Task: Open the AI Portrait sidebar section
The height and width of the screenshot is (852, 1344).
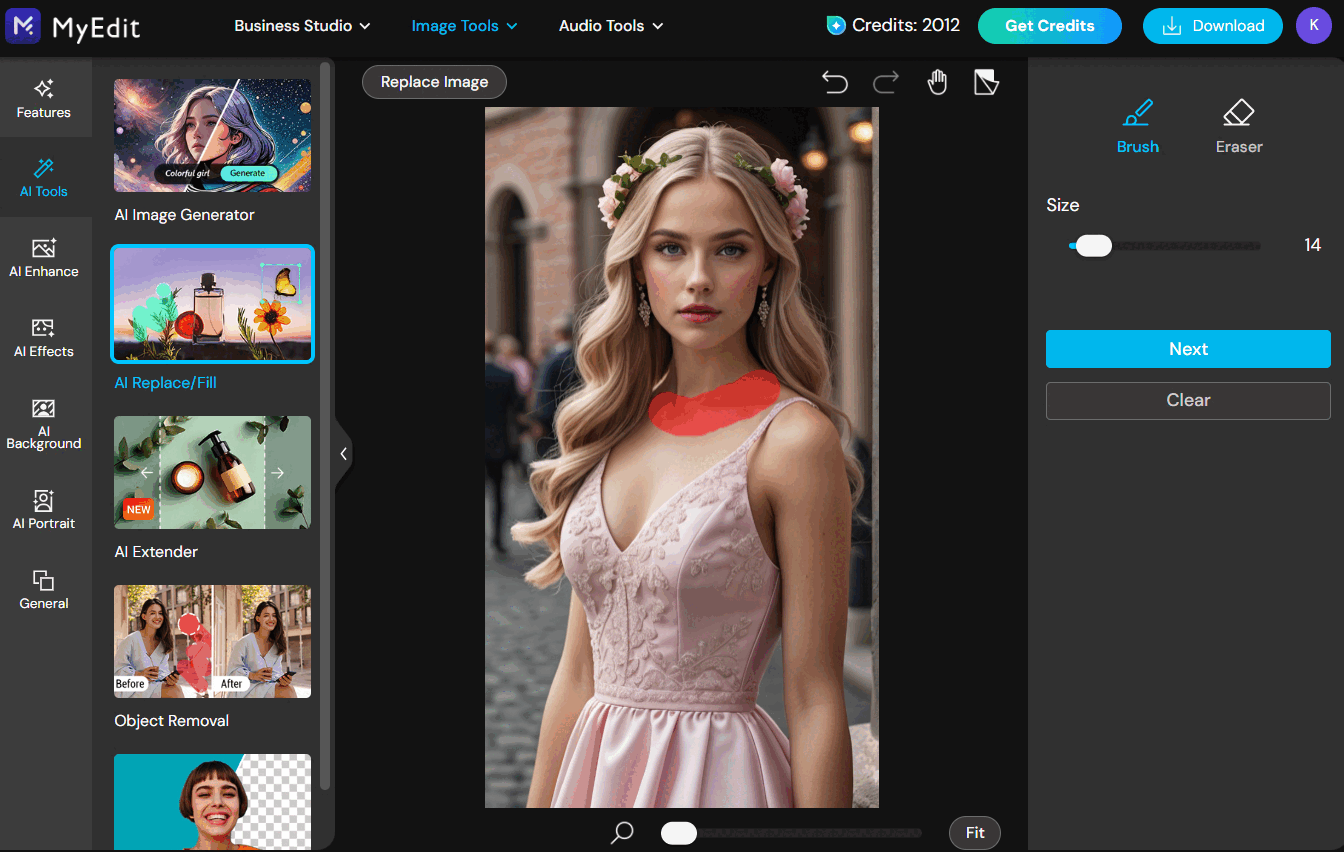Action: 44,510
